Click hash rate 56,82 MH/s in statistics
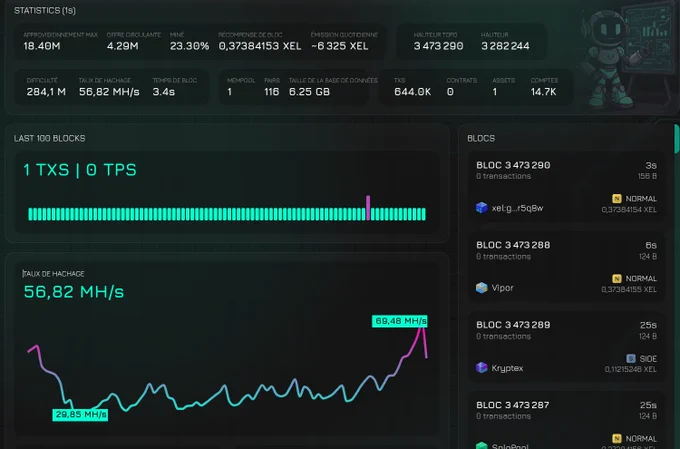 109,92
